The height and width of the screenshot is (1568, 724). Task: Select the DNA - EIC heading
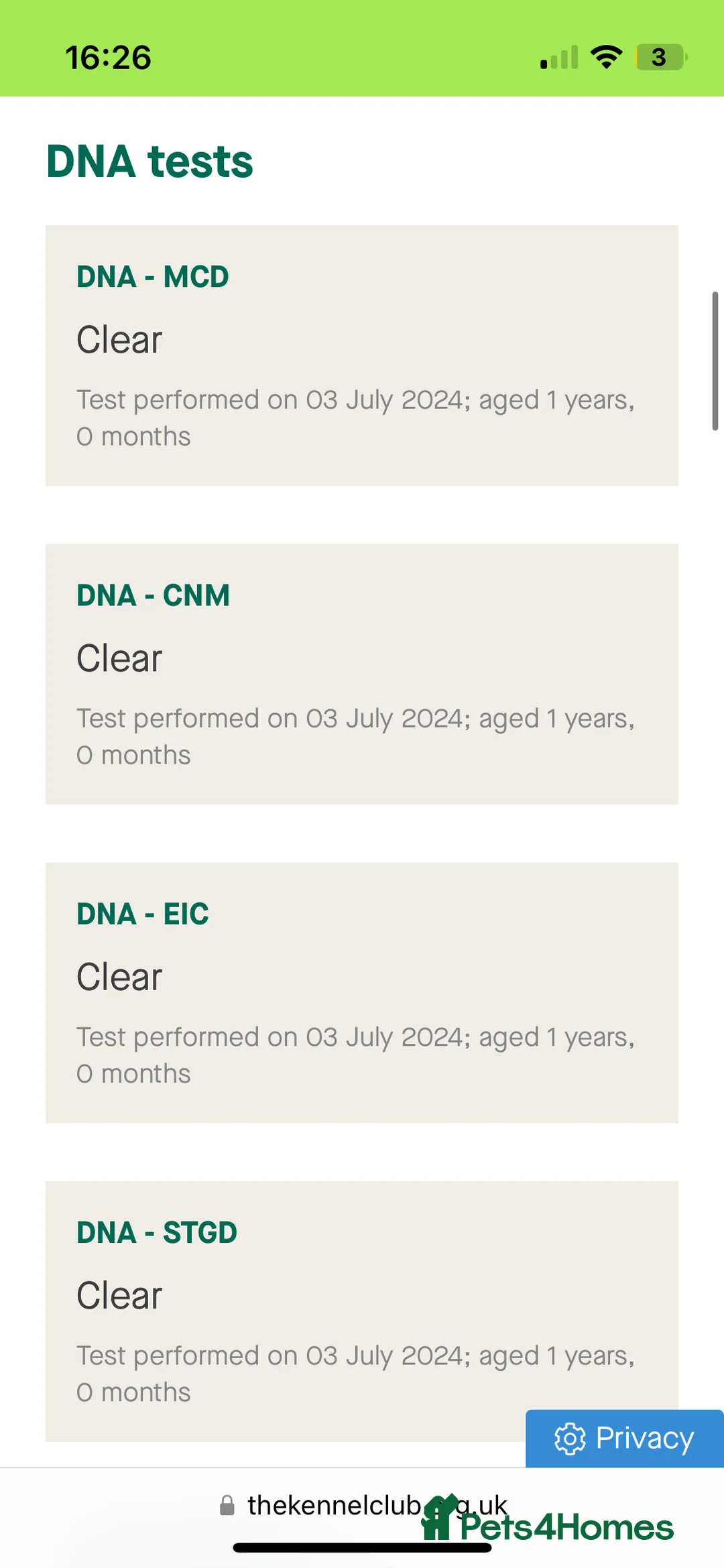[143, 914]
